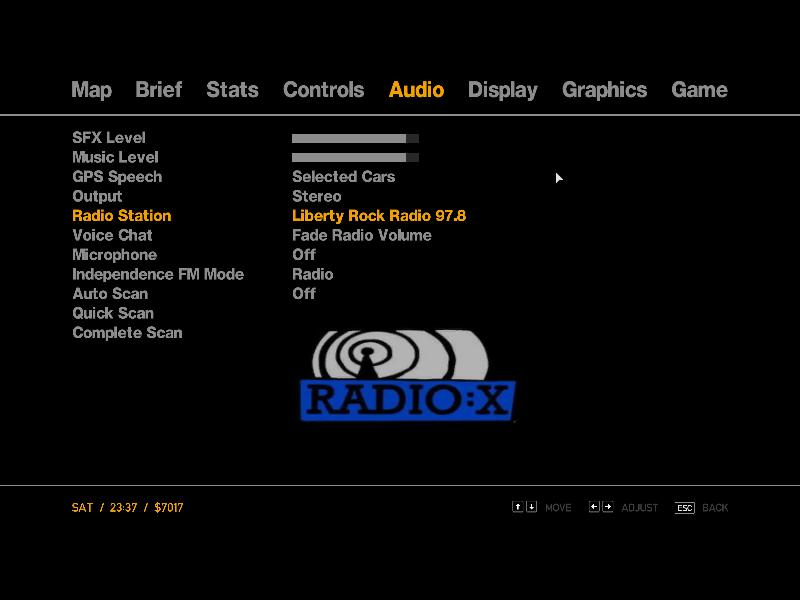Click the Radio X station logo
Viewport: 800px width, 600px height.
408,376
